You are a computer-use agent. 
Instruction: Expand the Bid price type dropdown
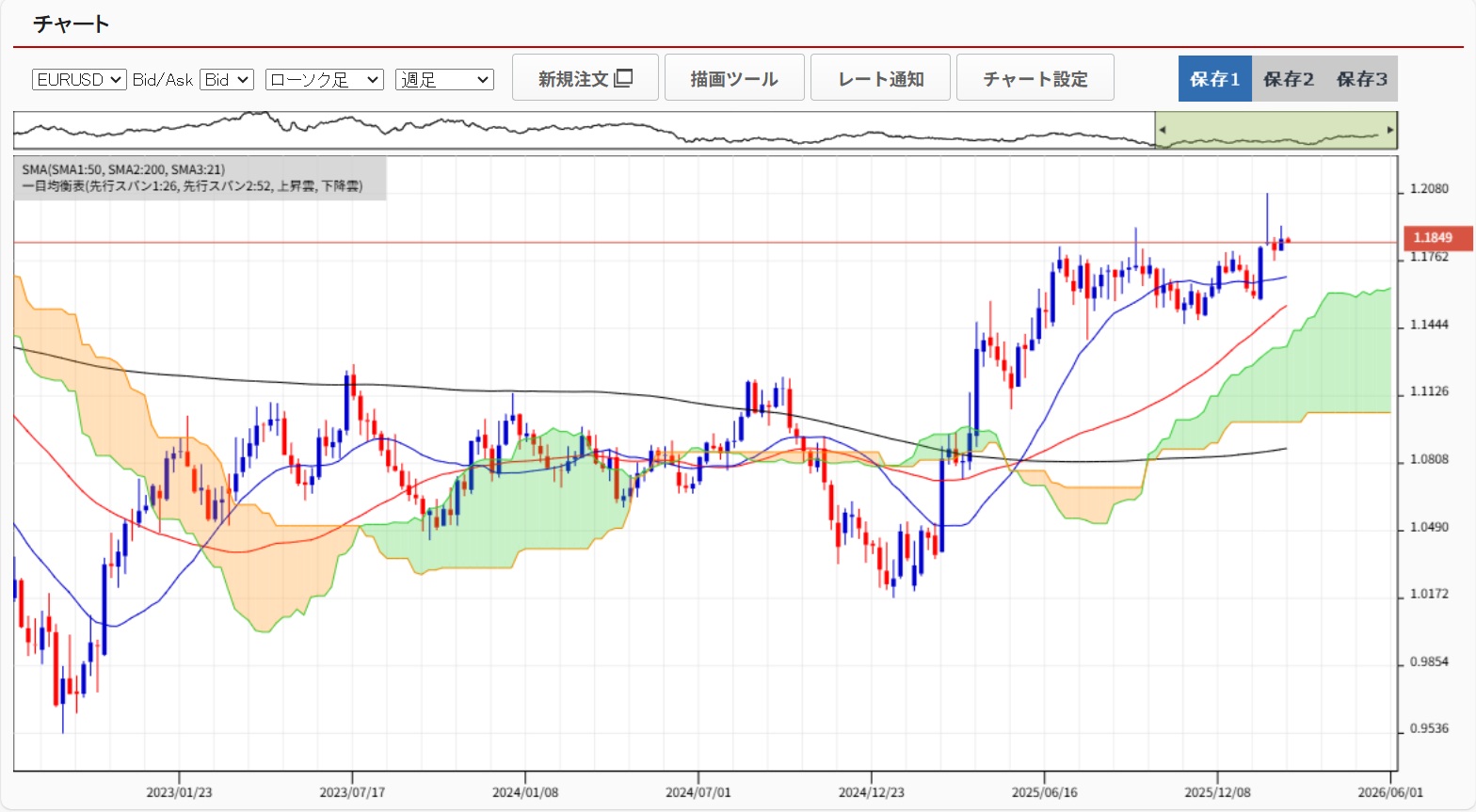[226, 80]
